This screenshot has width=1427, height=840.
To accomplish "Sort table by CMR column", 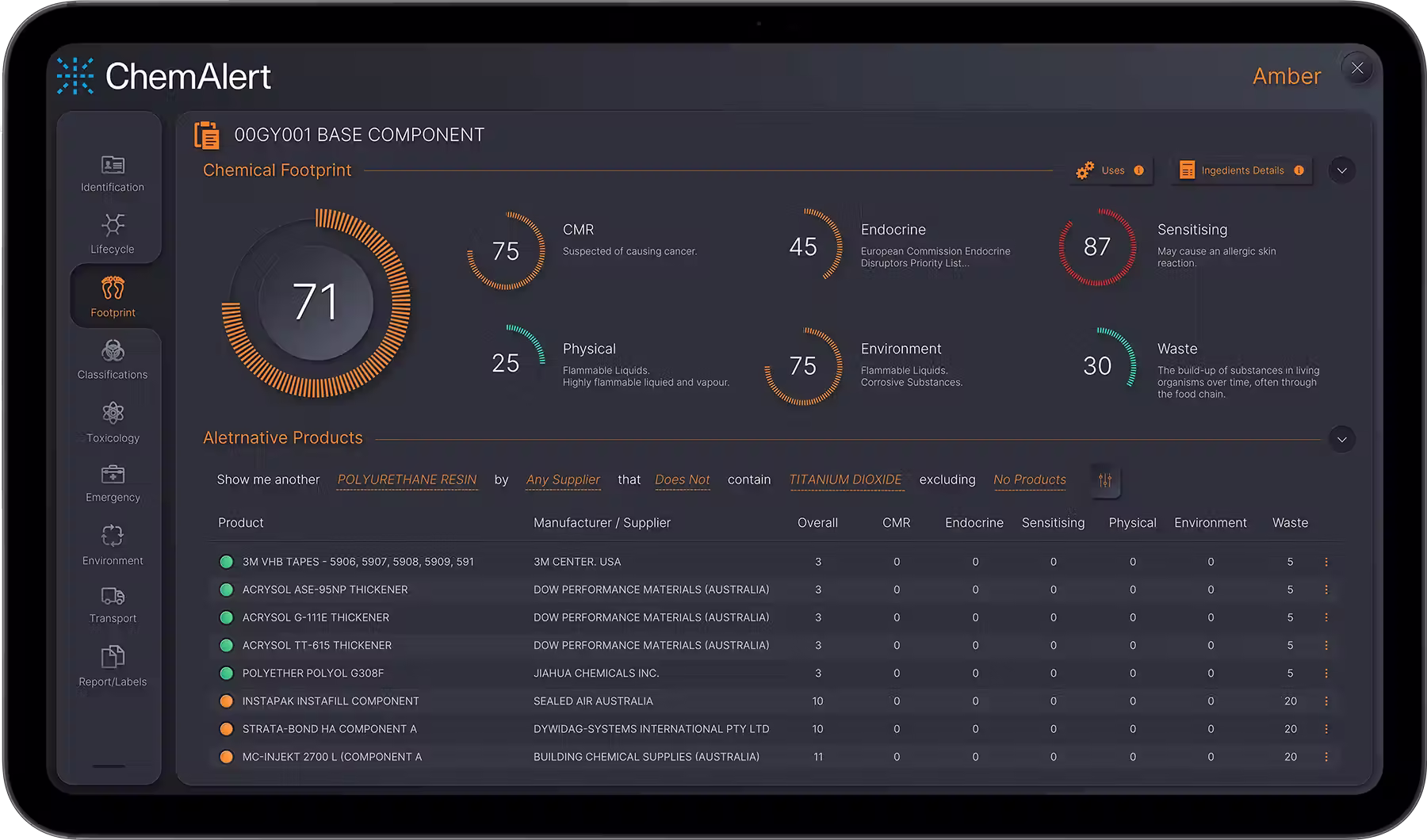I will pos(897,523).
